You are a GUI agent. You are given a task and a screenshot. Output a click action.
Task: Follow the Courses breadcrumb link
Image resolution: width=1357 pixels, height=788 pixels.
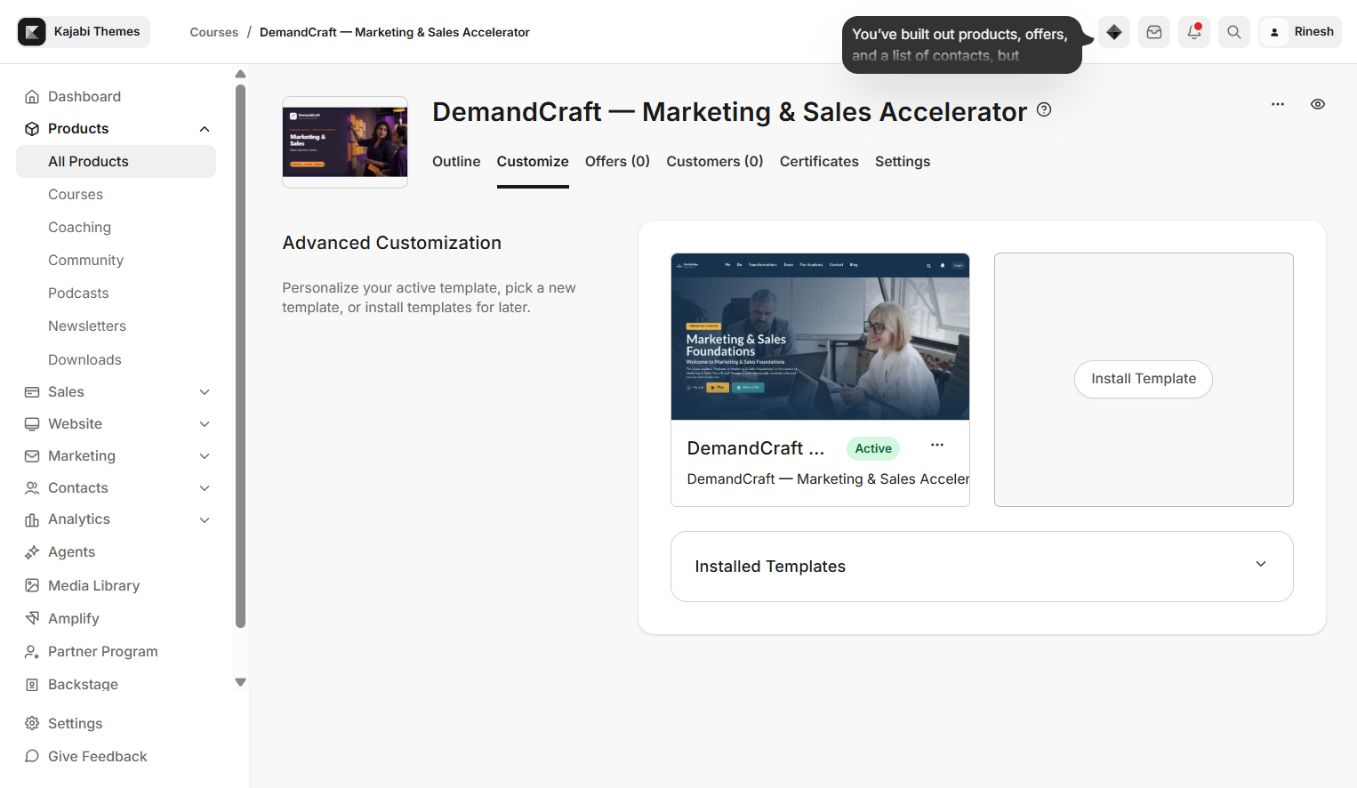(x=214, y=32)
